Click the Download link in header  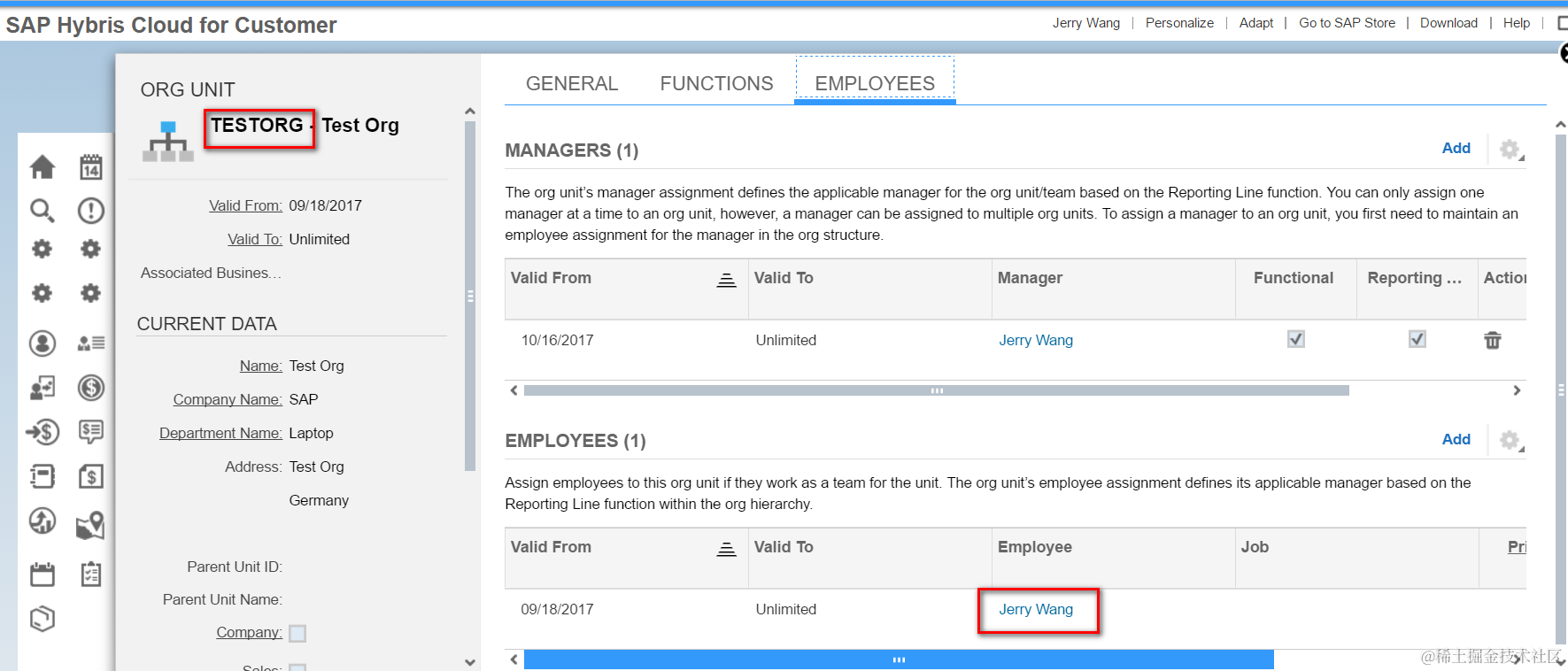(1448, 23)
